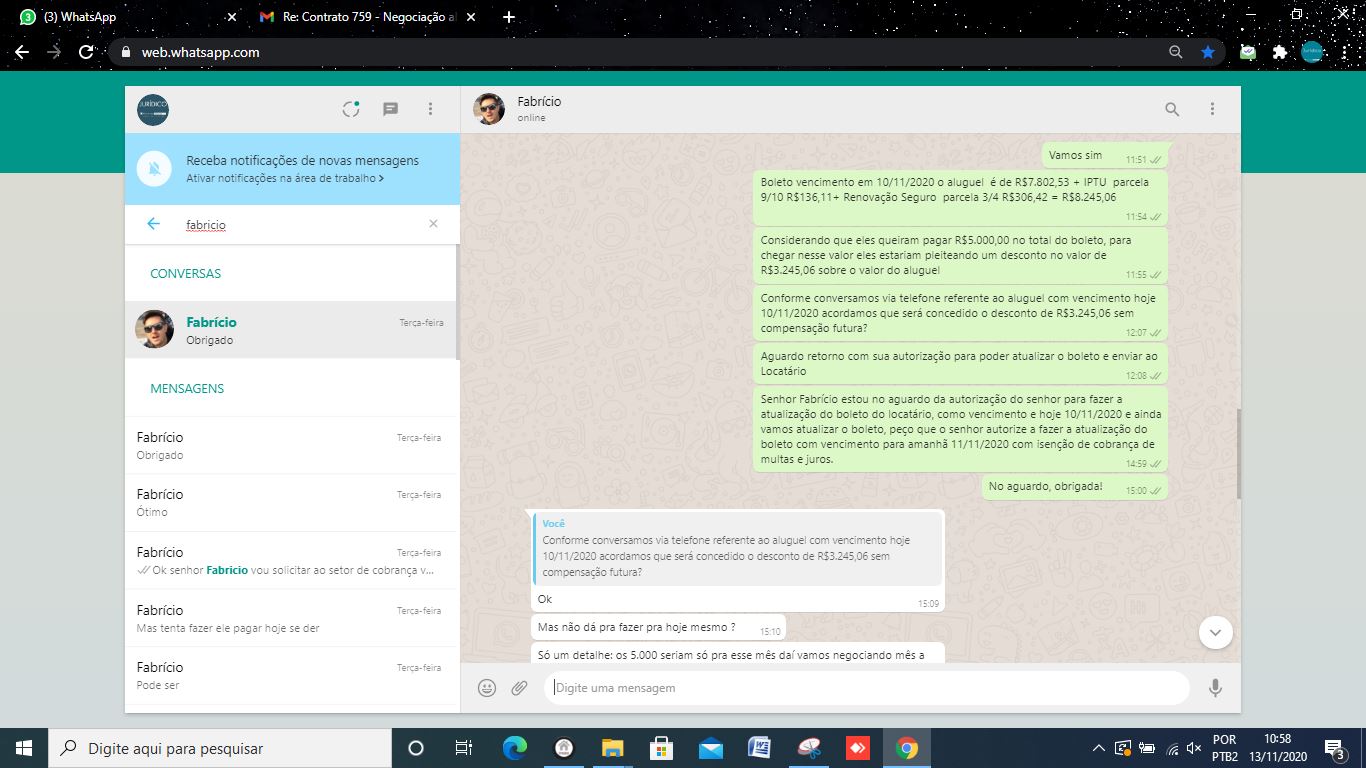Open the Windows taskbar Mail app
Image resolution: width=1366 pixels, height=768 pixels.
point(711,748)
